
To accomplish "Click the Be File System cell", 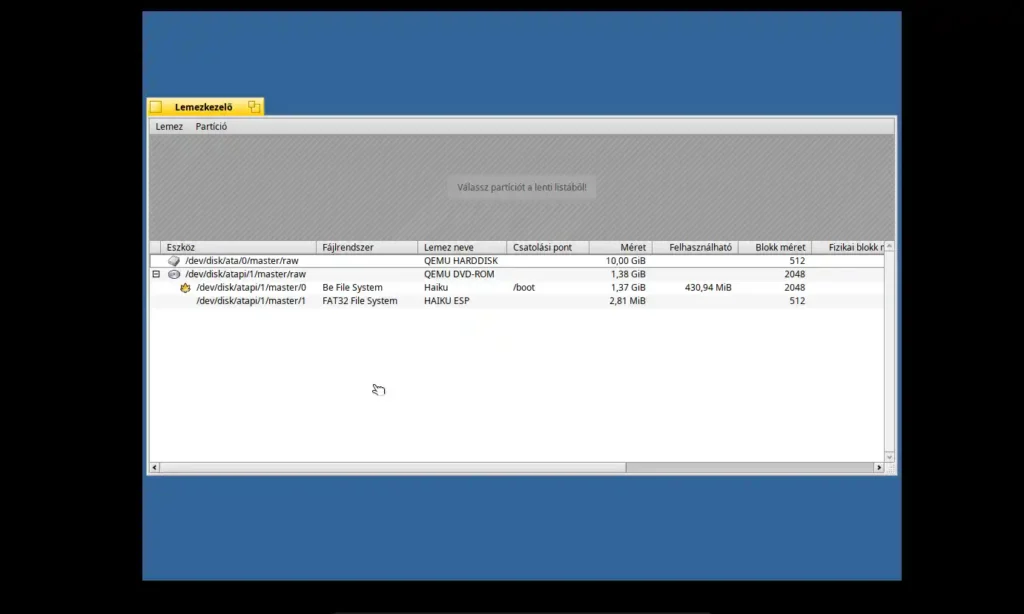I will tap(352, 287).
